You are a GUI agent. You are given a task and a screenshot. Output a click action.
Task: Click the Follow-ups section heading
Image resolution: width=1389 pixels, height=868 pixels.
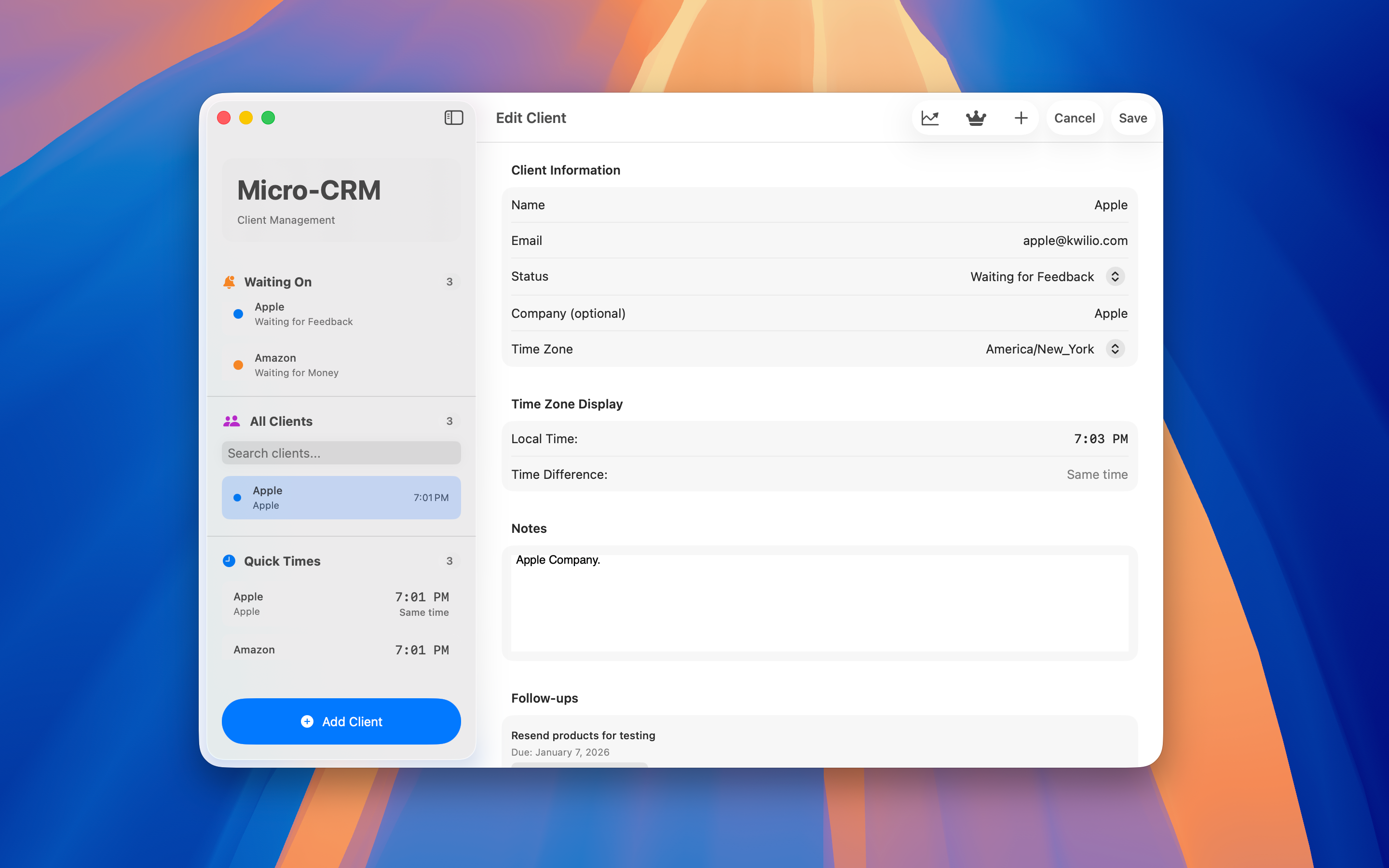tap(545, 698)
